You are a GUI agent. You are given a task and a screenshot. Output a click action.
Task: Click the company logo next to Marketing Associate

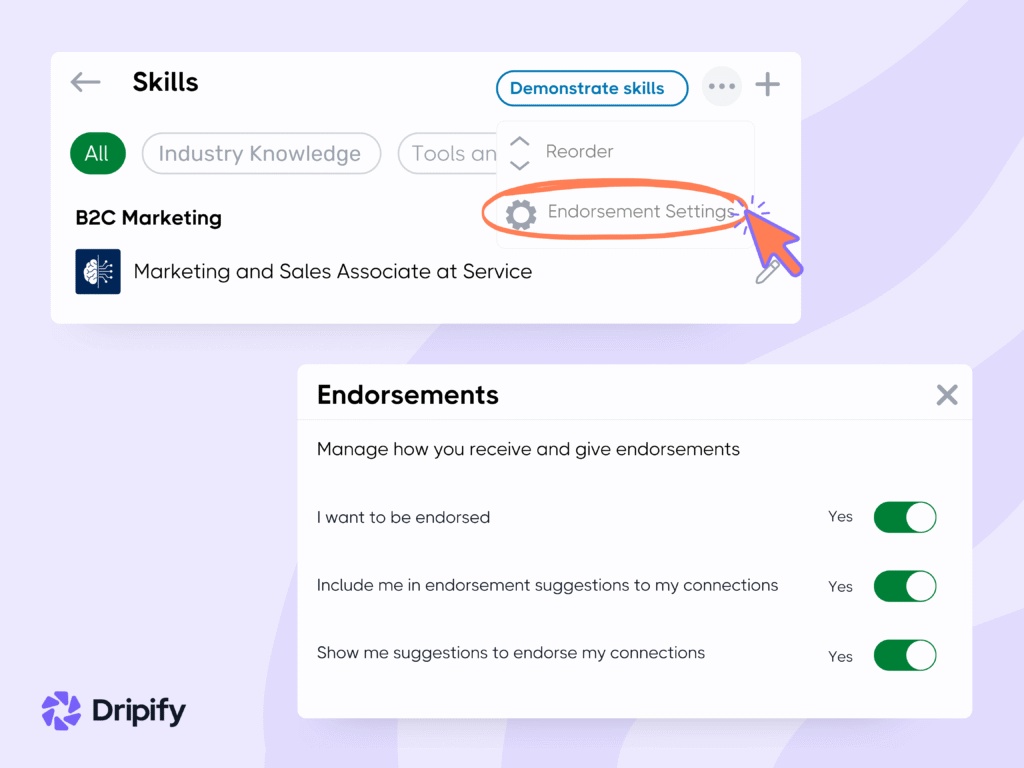(97, 271)
